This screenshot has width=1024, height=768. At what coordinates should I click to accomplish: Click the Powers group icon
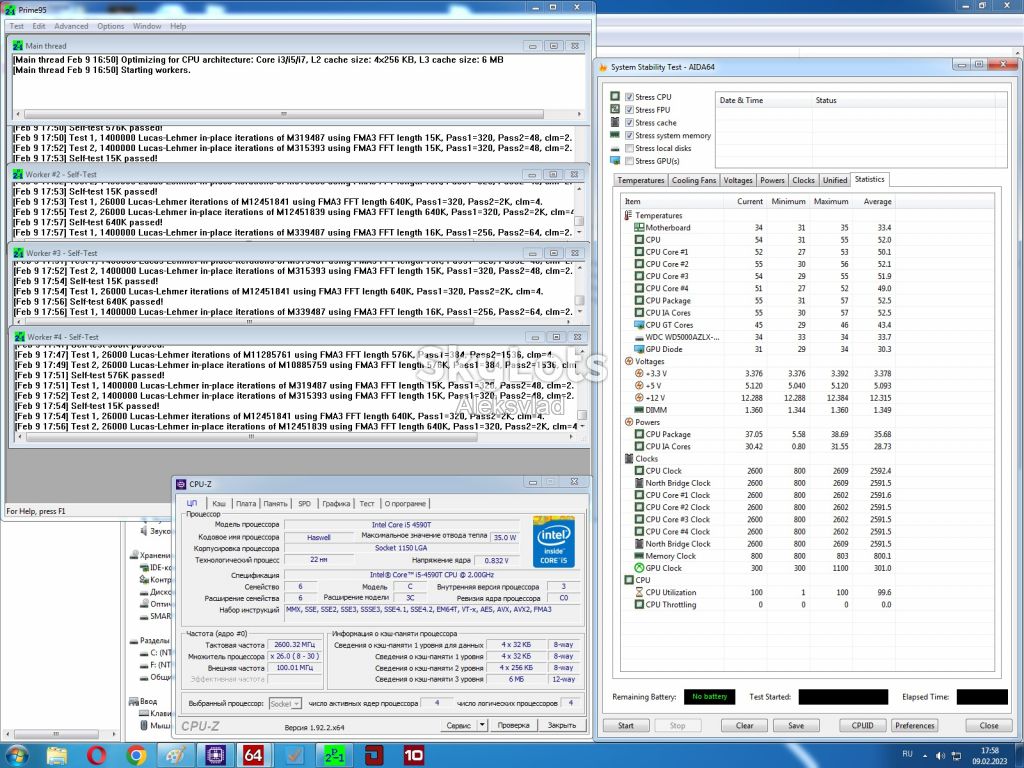click(629, 423)
